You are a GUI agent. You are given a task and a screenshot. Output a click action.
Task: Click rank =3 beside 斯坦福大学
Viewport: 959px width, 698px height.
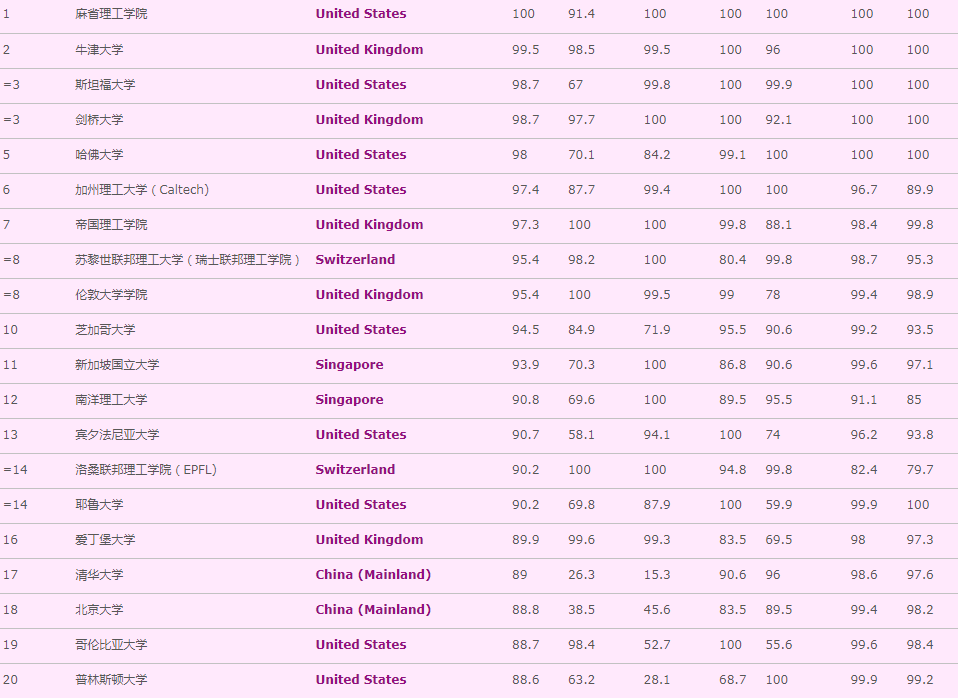(12, 84)
